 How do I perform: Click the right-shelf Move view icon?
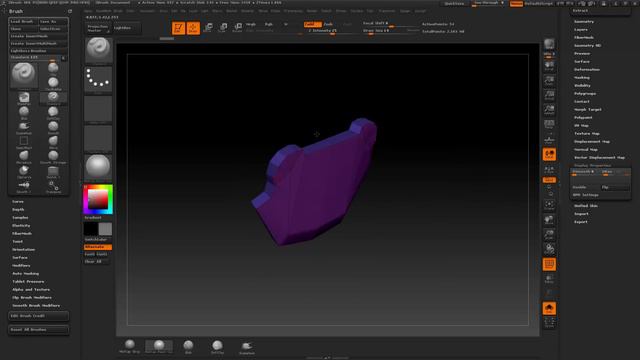[x=549, y=220]
